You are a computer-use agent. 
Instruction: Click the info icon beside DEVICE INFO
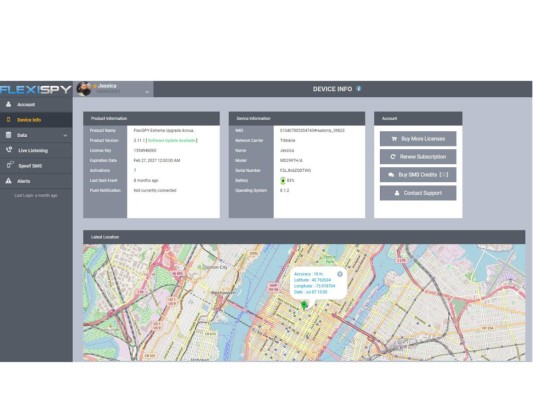358,89
